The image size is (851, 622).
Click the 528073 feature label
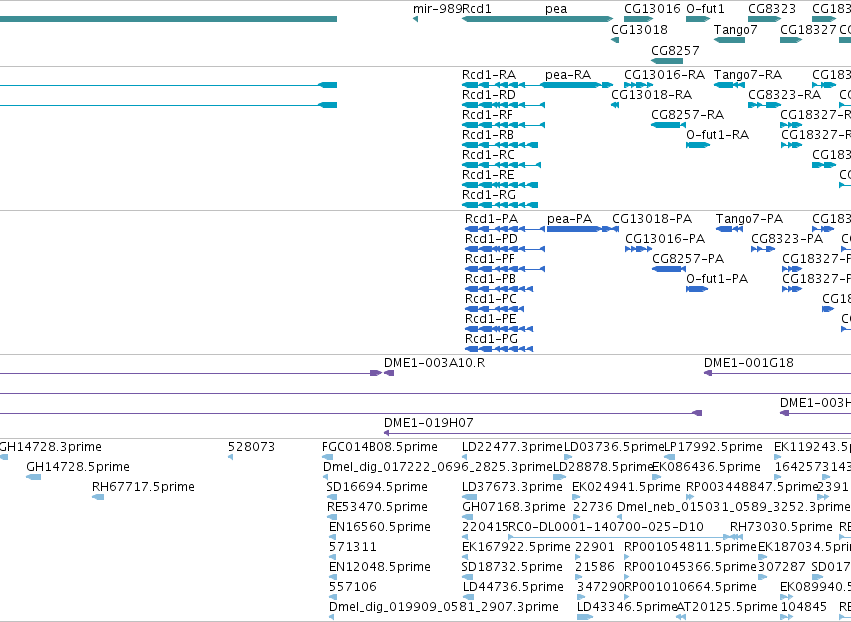tap(251, 447)
